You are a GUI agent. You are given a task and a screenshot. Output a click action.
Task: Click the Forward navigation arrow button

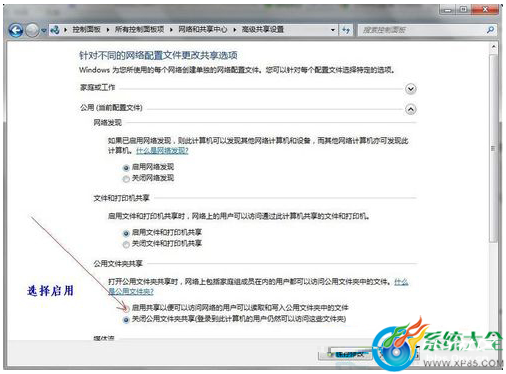pyautogui.click(x=32, y=30)
